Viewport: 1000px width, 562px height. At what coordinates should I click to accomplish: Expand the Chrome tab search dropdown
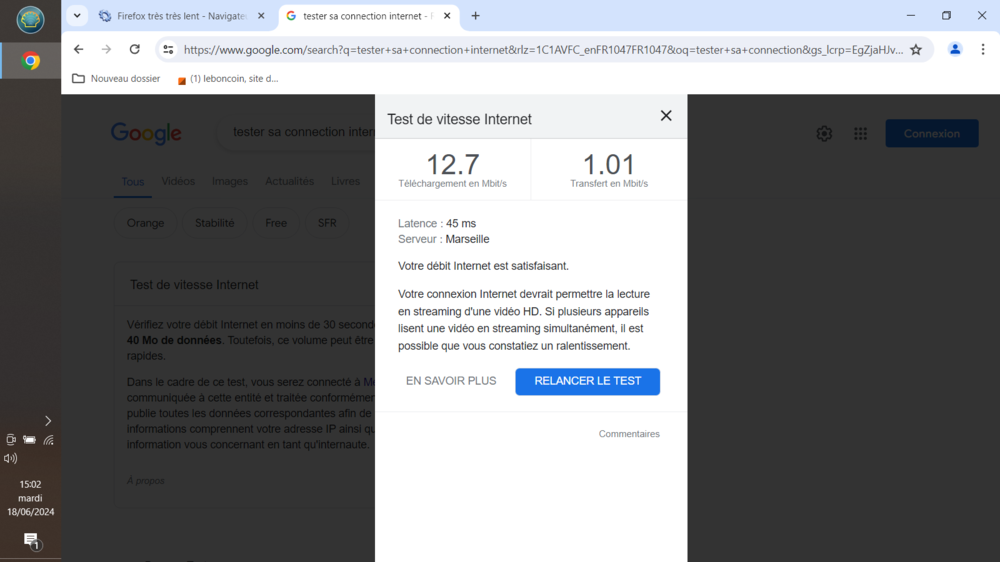coord(77,16)
